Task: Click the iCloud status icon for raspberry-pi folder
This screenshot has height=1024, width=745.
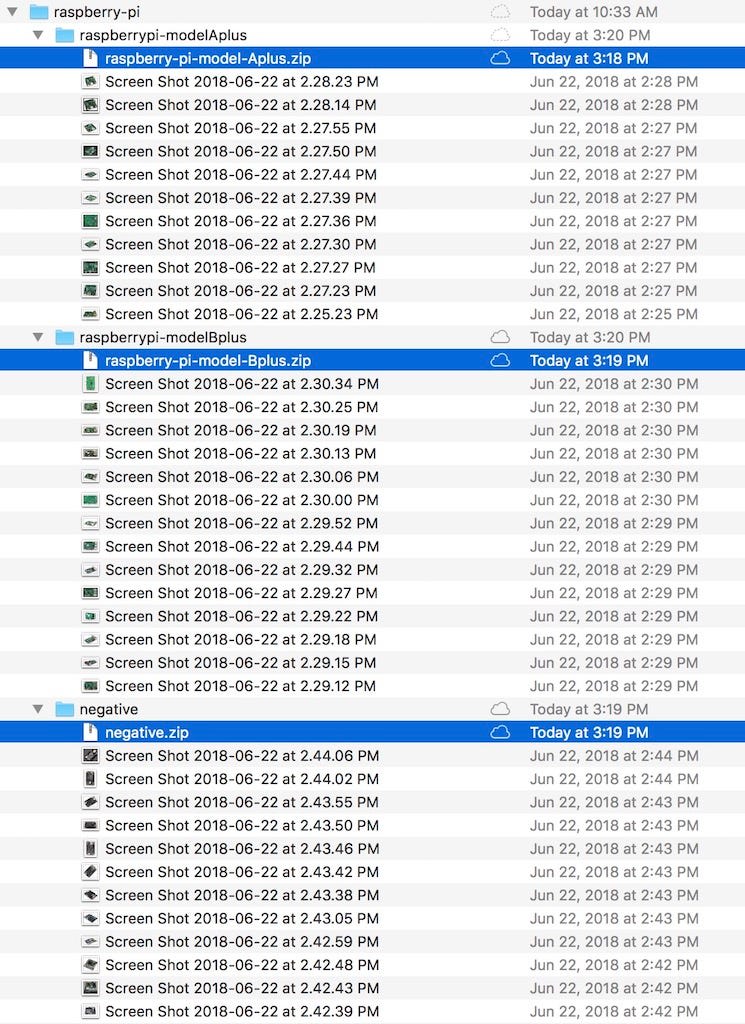Action: point(500,12)
